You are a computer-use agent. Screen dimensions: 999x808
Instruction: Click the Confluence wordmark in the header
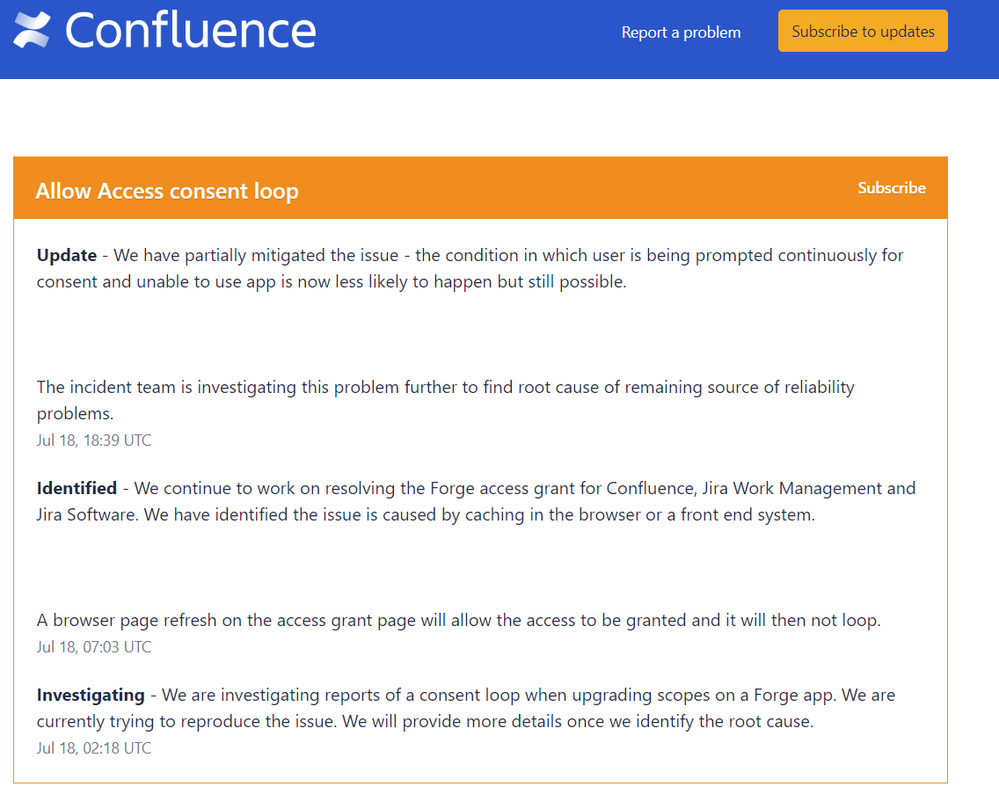point(190,31)
